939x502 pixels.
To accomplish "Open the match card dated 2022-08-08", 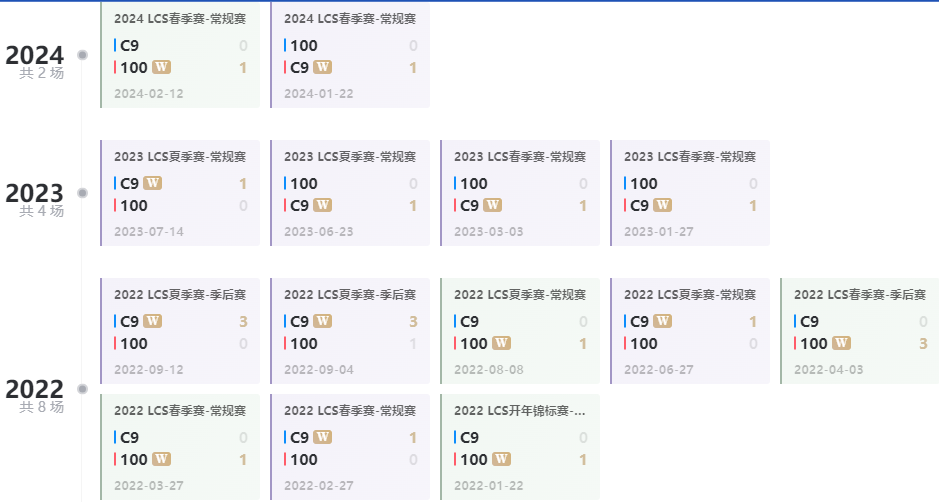I will [520, 331].
